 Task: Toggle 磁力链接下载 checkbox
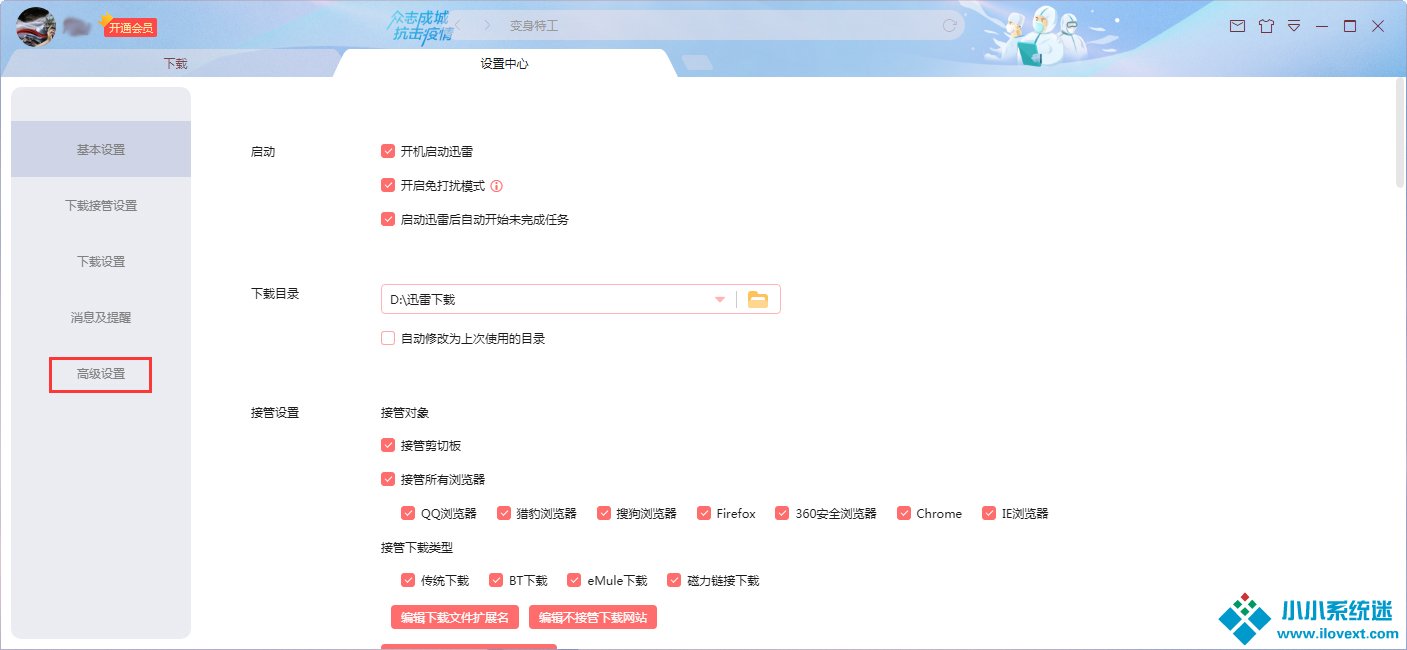(x=674, y=580)
